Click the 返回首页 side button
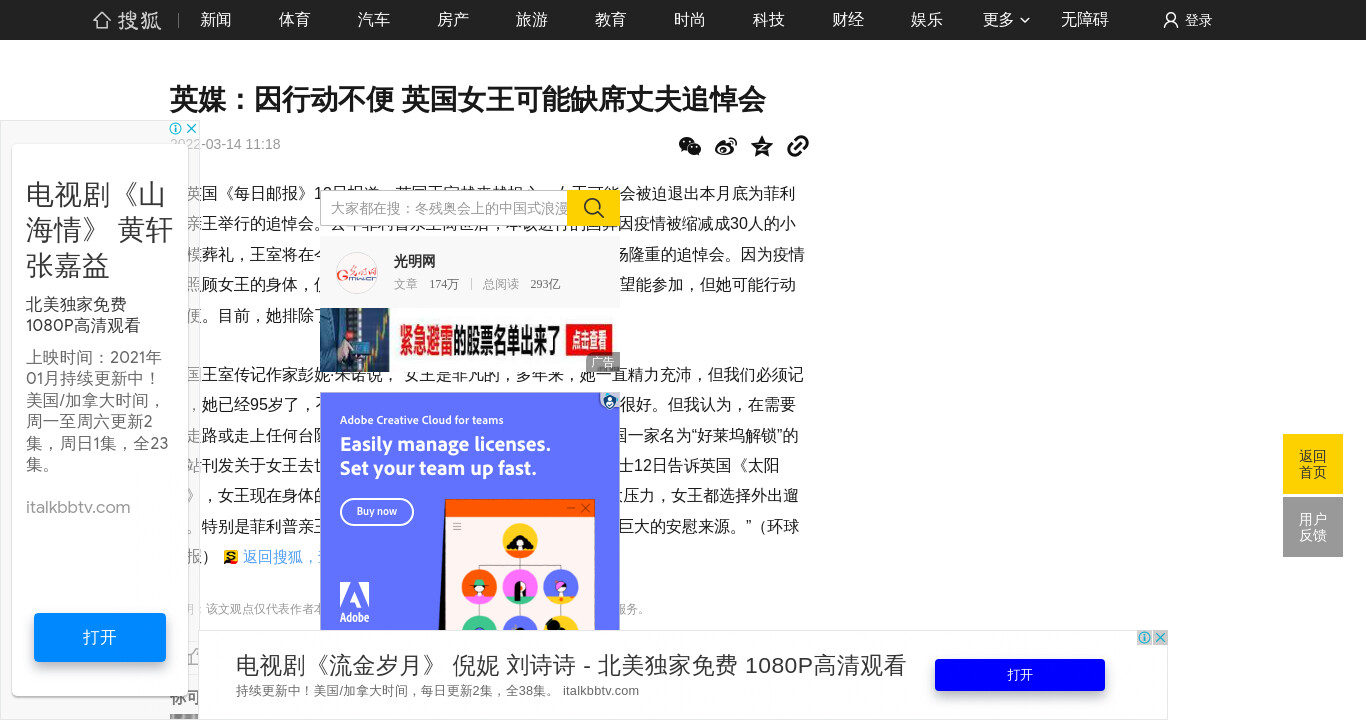This screenshot has height=720, width=1366. point(1313,464)
